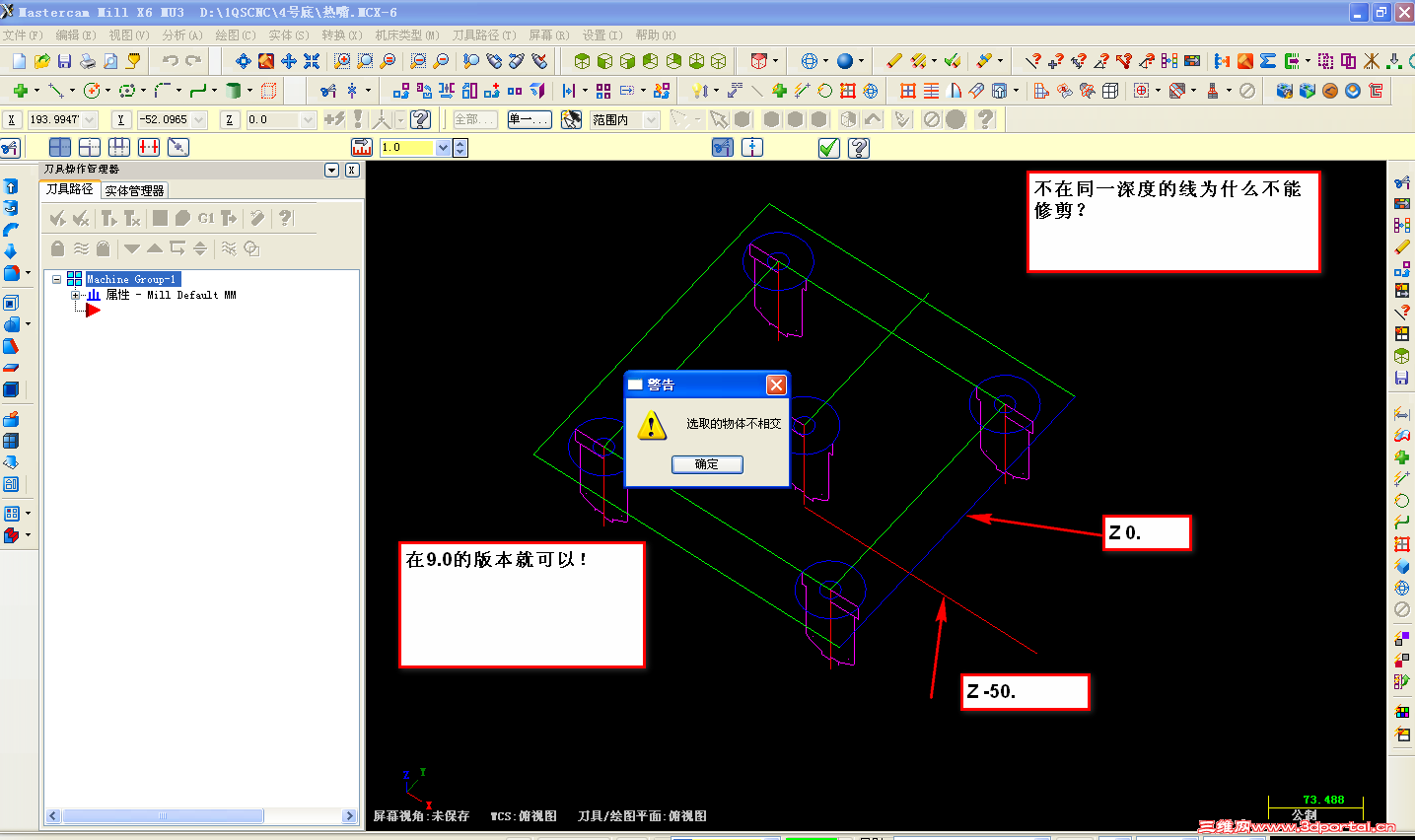Screen dimensions: 1415x840
Task: Open the 范围内 selection dropdown
Action: point(650,119)
